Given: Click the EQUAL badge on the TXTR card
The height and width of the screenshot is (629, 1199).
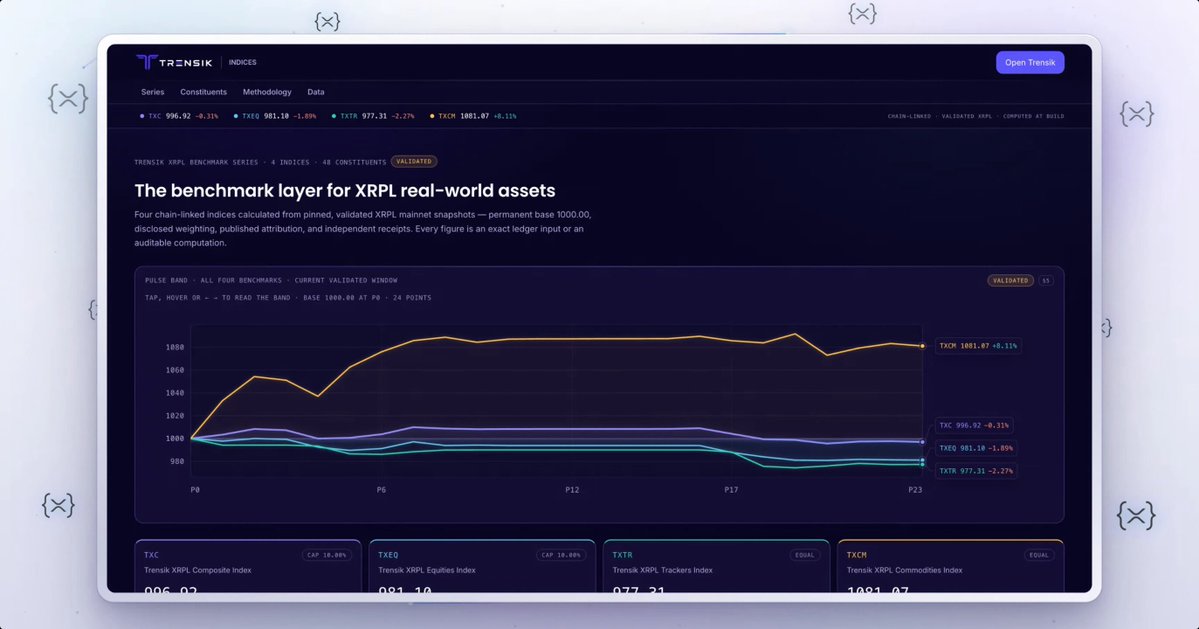Looking at the screenshot, I should pos(804,555).
